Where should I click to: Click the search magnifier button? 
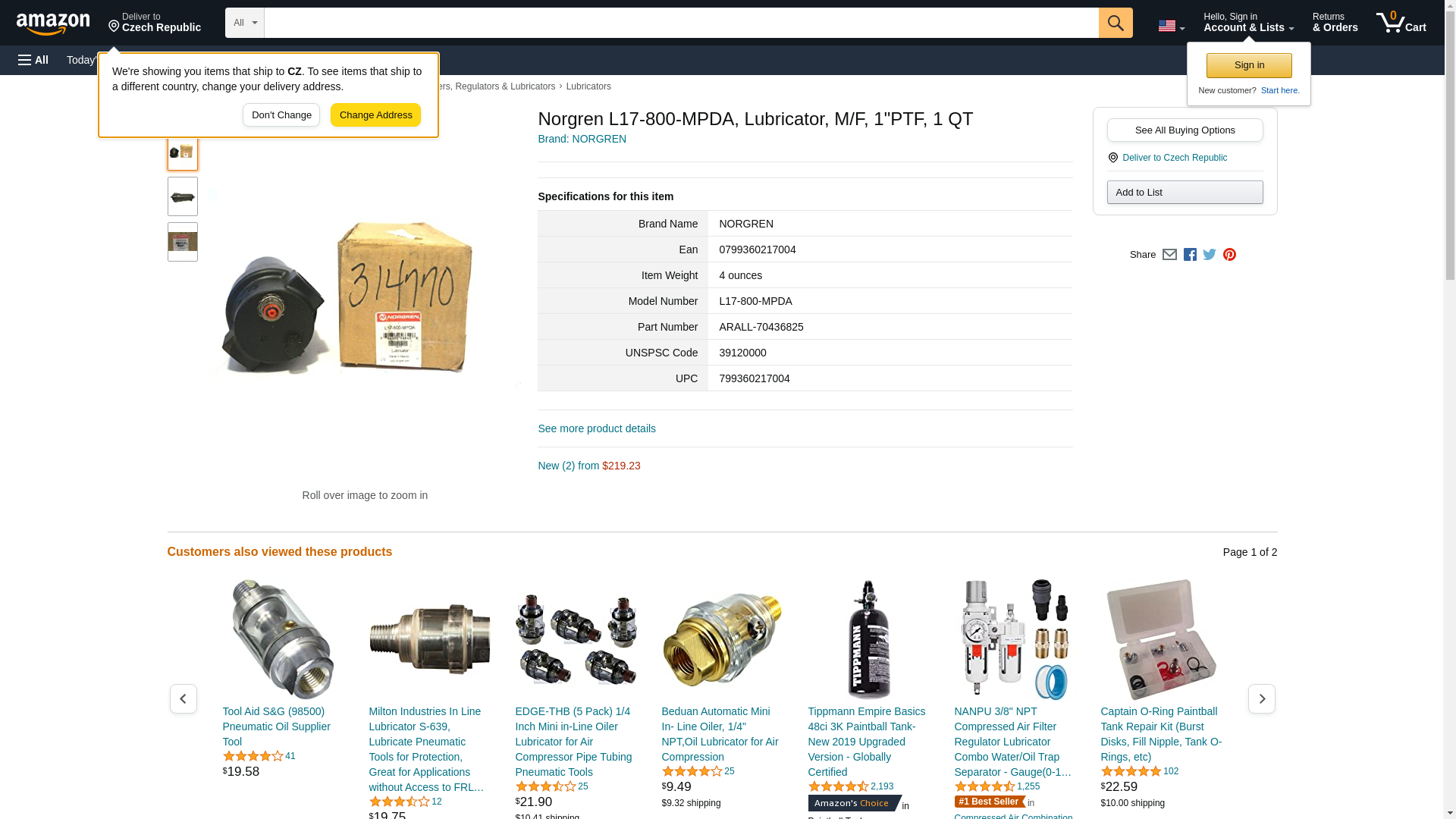(1115, 23)
